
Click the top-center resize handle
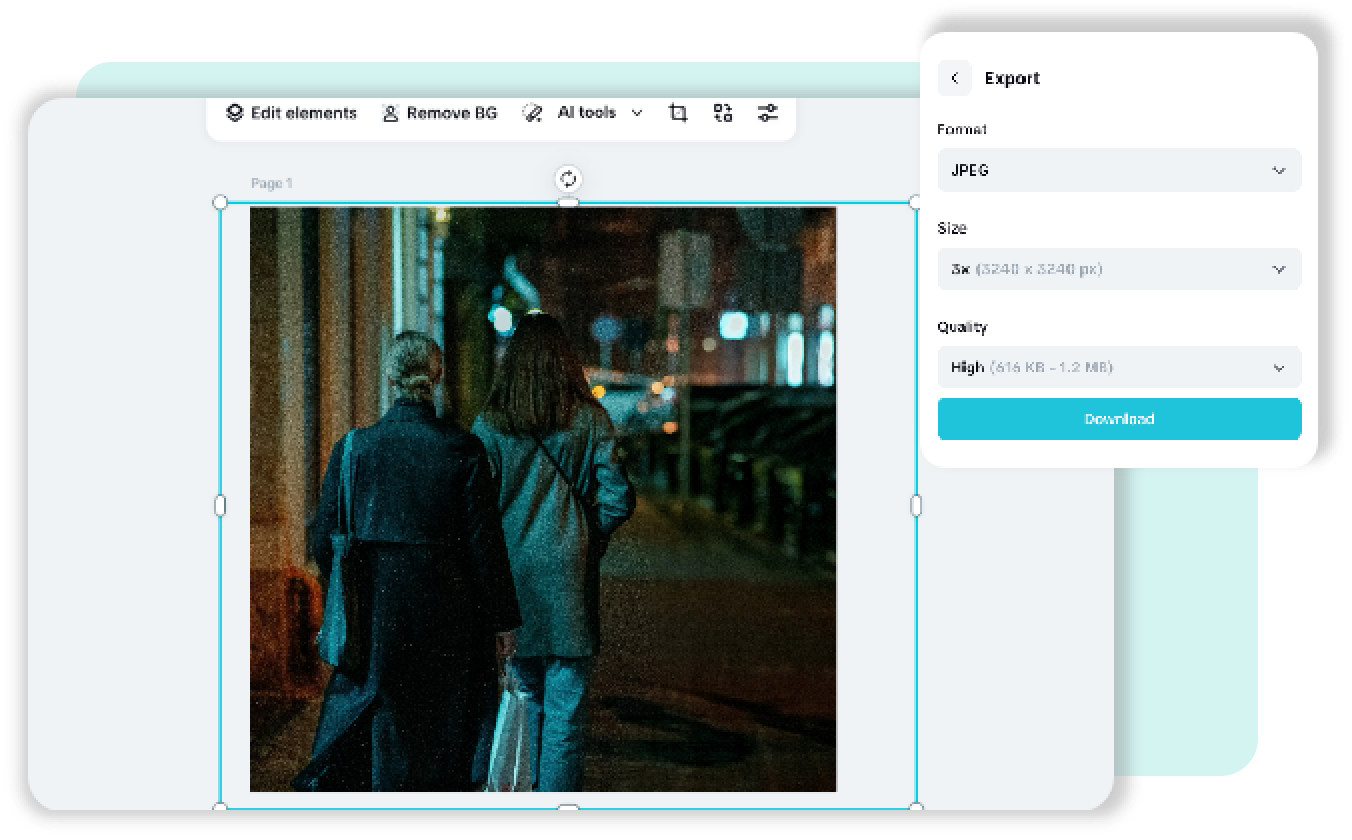(568, 203)
